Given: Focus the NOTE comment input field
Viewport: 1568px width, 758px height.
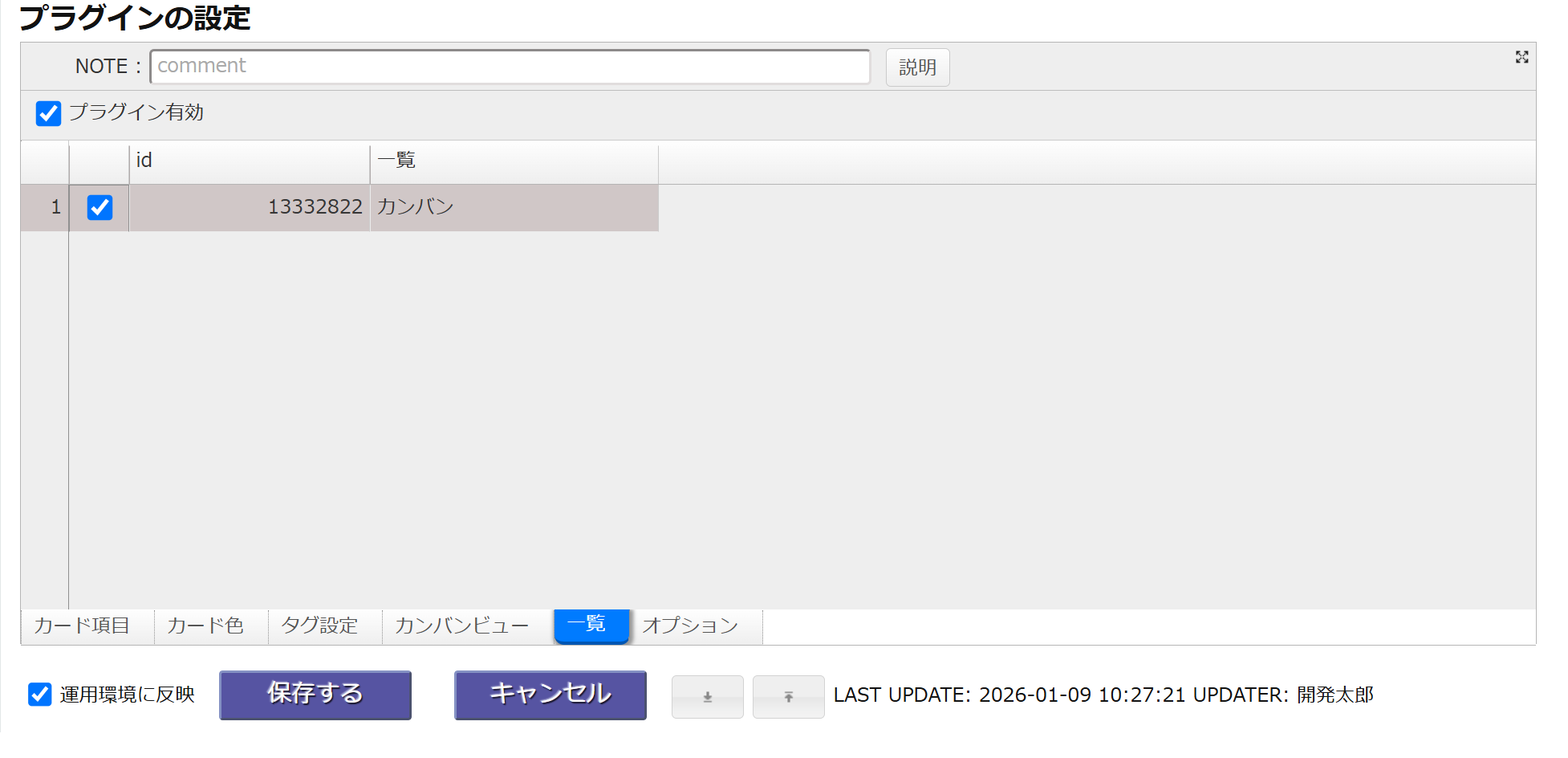Looking at the screenshot, I should click(510, 67).
